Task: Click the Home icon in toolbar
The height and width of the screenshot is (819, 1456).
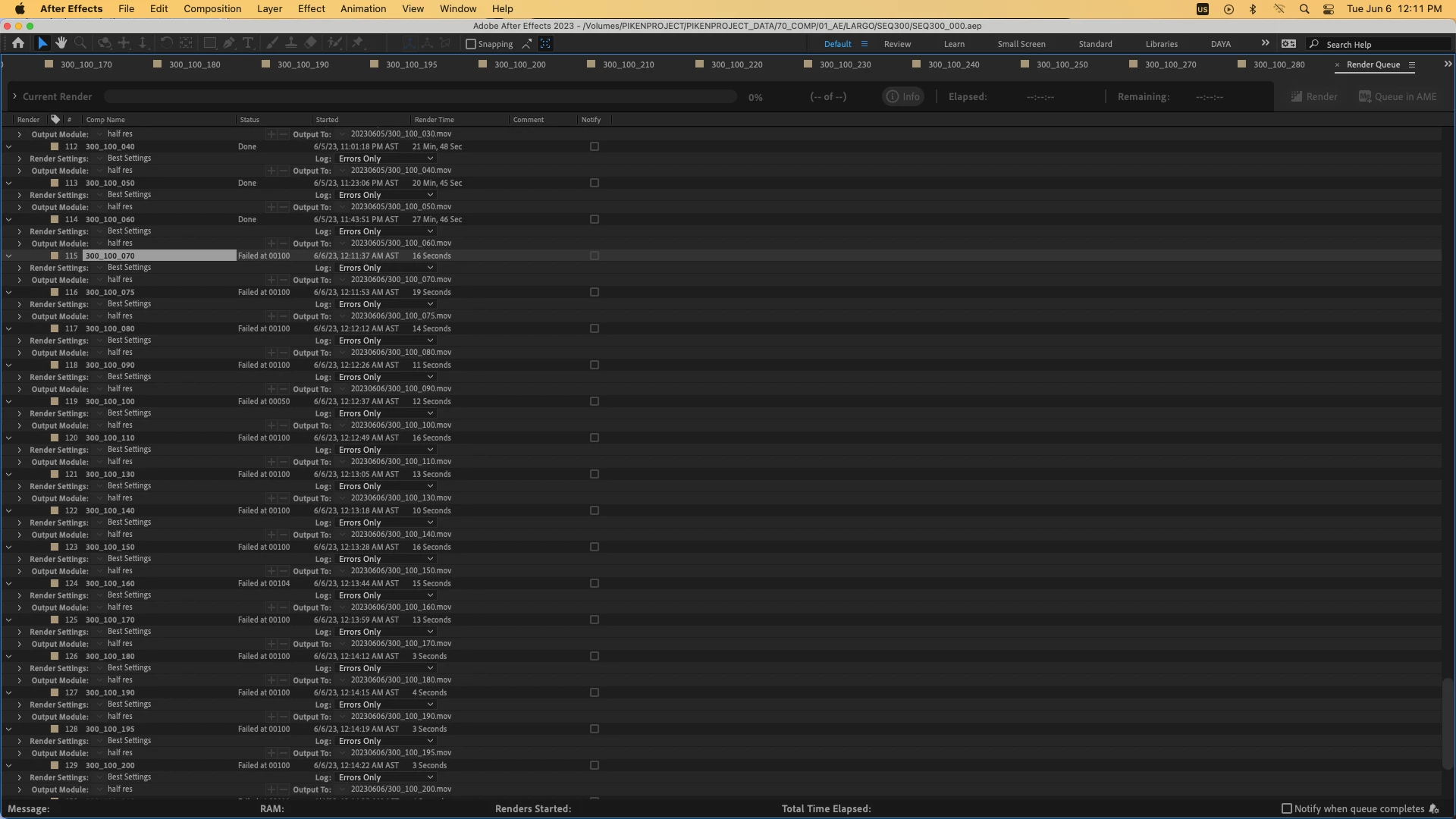Action: click(x=18, y=43)
